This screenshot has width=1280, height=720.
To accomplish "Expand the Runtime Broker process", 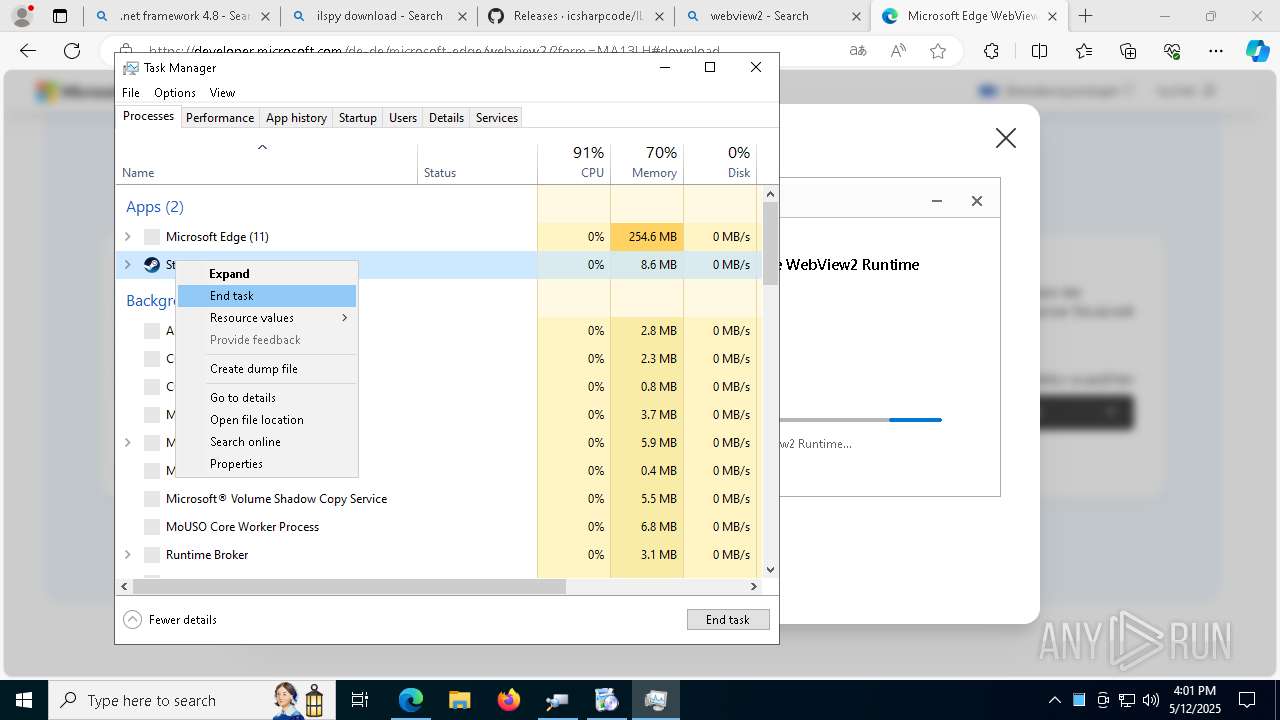I will [x=127, y=555].
